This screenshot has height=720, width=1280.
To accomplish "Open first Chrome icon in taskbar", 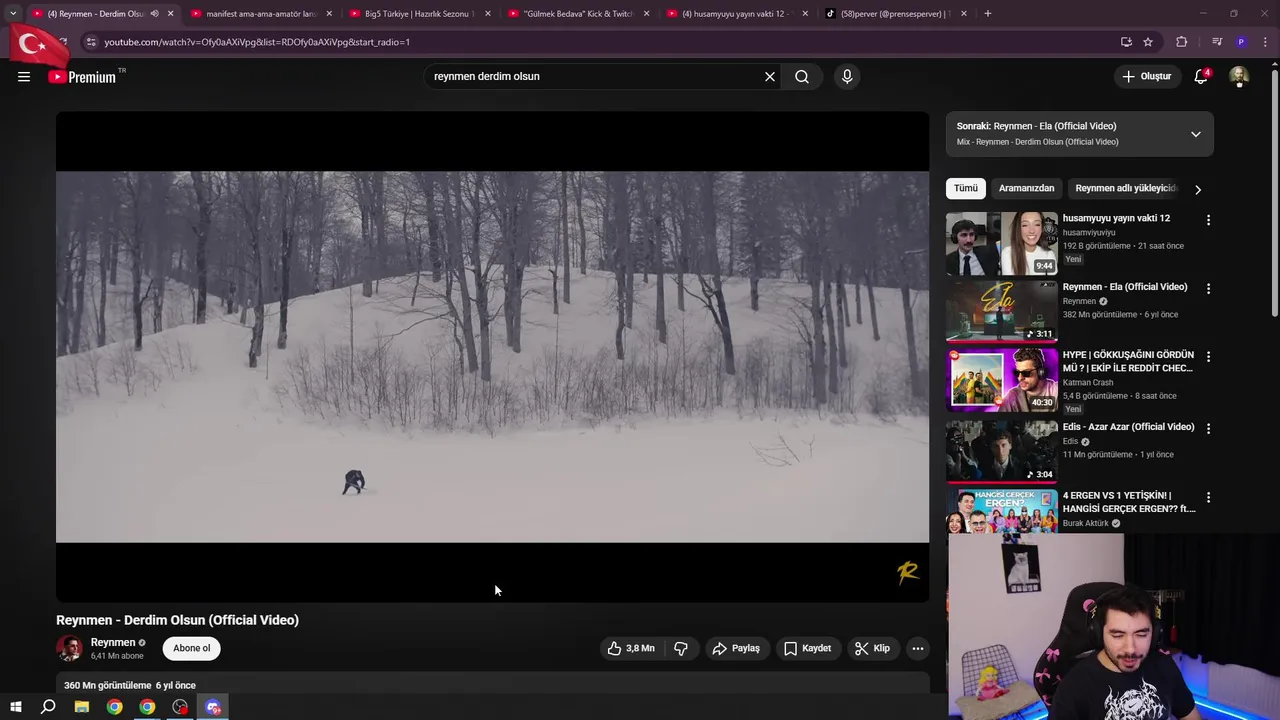I will pyautogui.click(x=115, y=707).
